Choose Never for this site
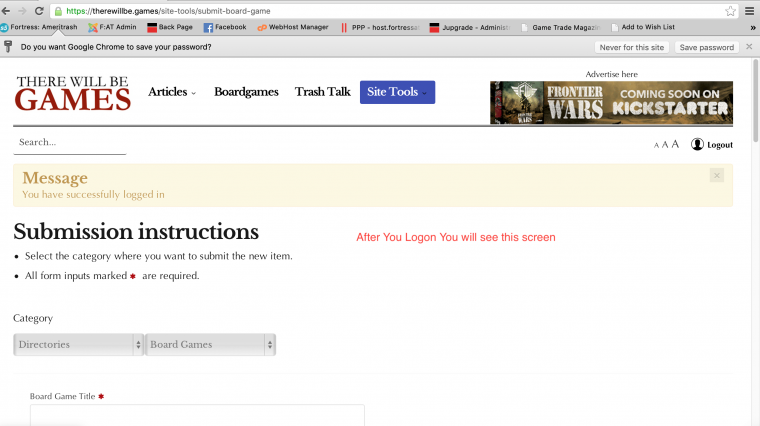 coord(632,47)
